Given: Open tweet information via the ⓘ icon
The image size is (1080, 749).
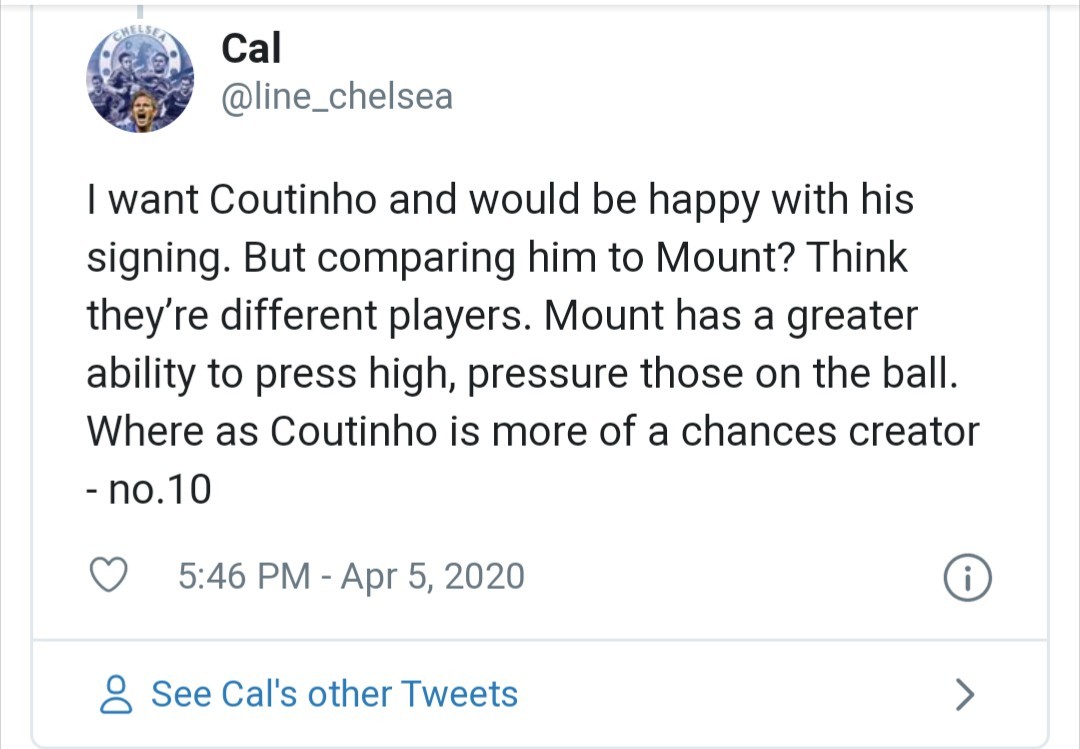Looking at the screenshot, I should [x=966, y=576].
